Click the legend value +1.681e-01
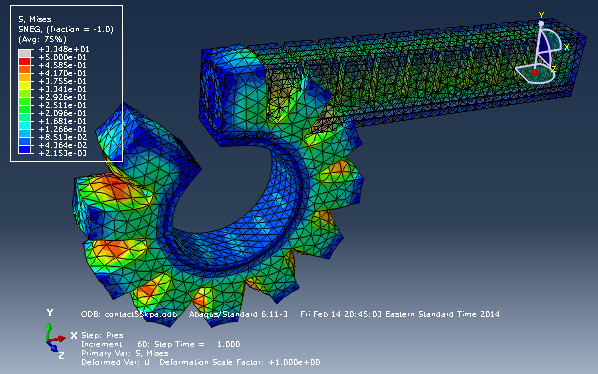This screenshot has height=374, width=598. pyautogui.click(x=63, y=121)
